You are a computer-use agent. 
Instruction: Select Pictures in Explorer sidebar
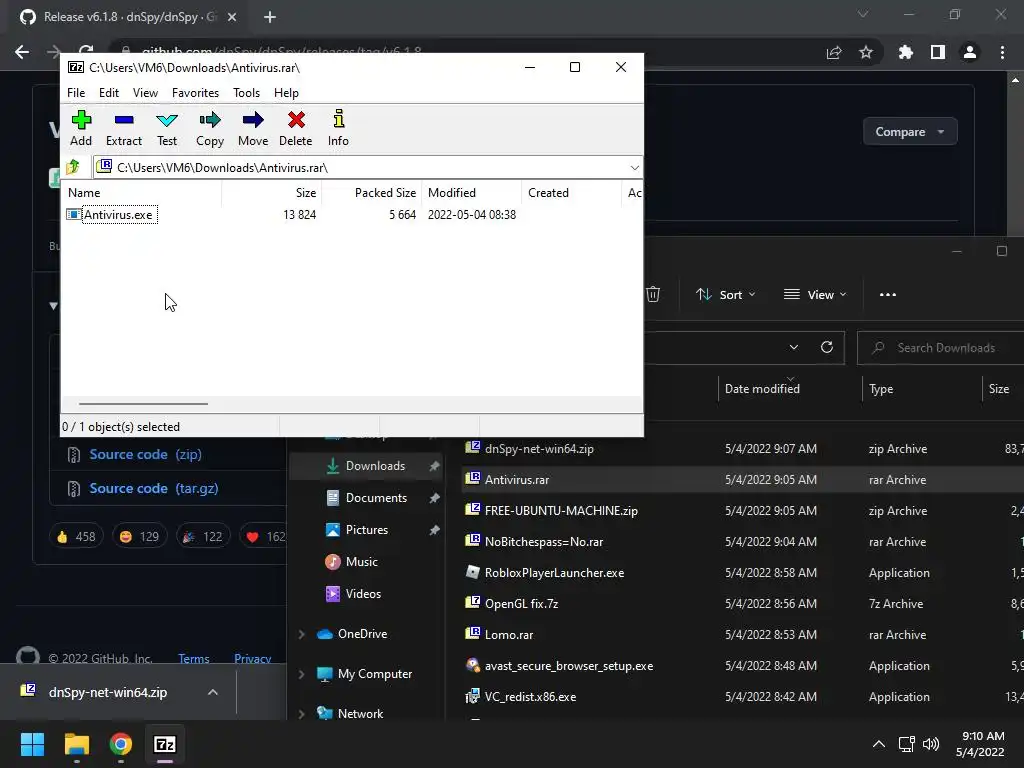coord(366,530)
